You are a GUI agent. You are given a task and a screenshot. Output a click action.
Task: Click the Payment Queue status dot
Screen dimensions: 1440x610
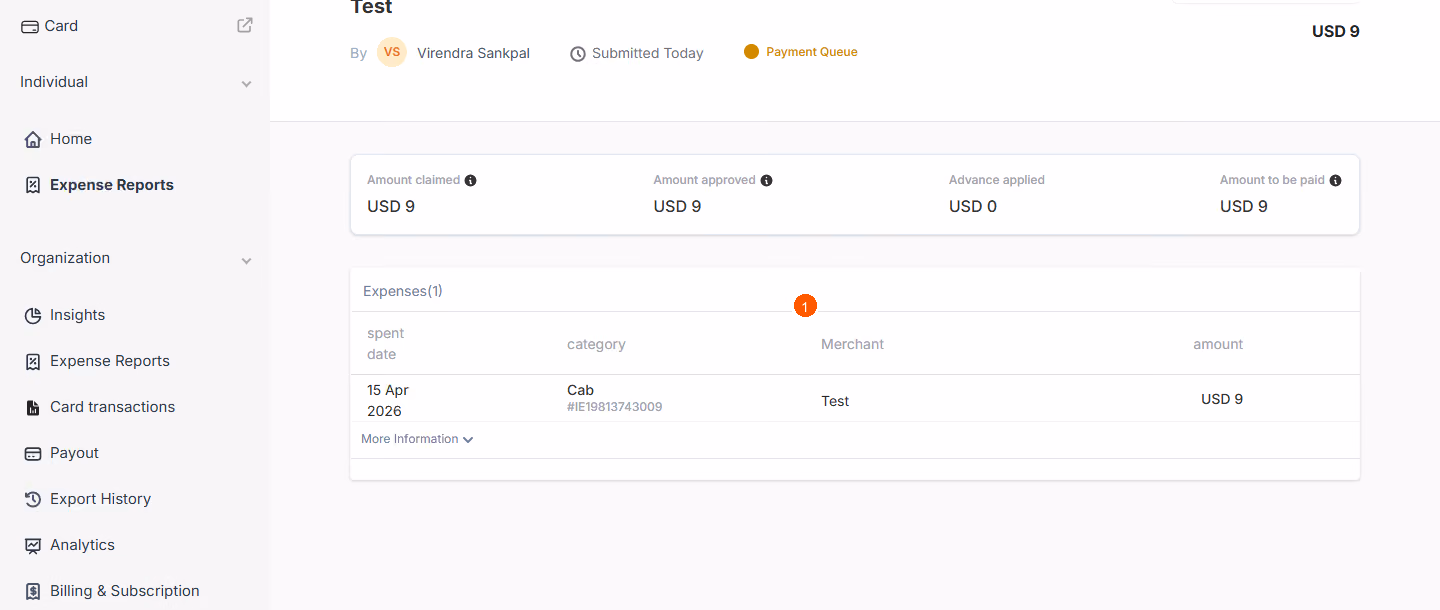click(x=752, y=52)
